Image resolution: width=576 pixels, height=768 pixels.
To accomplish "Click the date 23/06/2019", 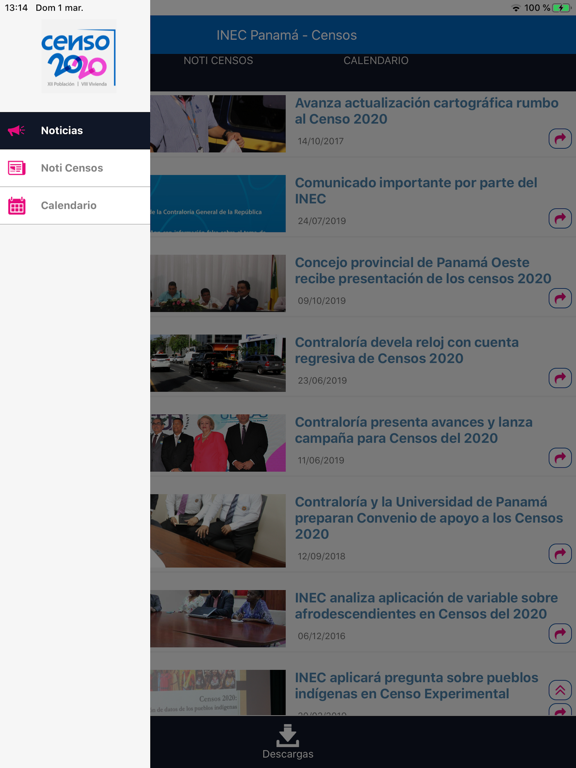I will click(322, 381).
